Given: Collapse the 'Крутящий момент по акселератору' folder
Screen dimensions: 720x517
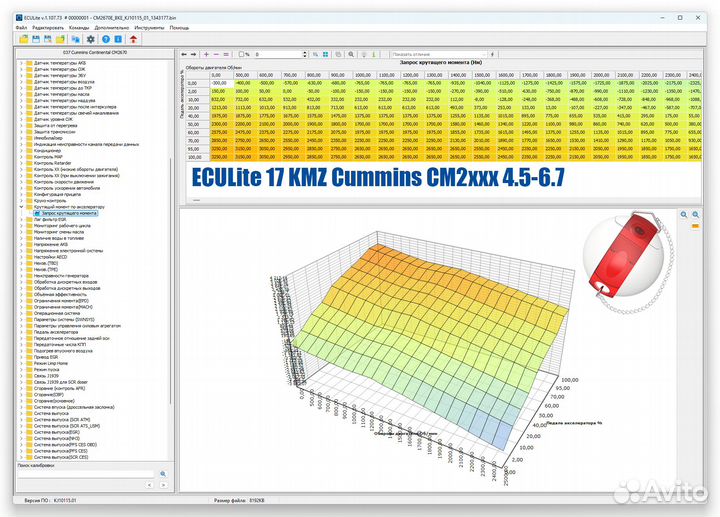Looking at the screenshot, I should 21,207.
